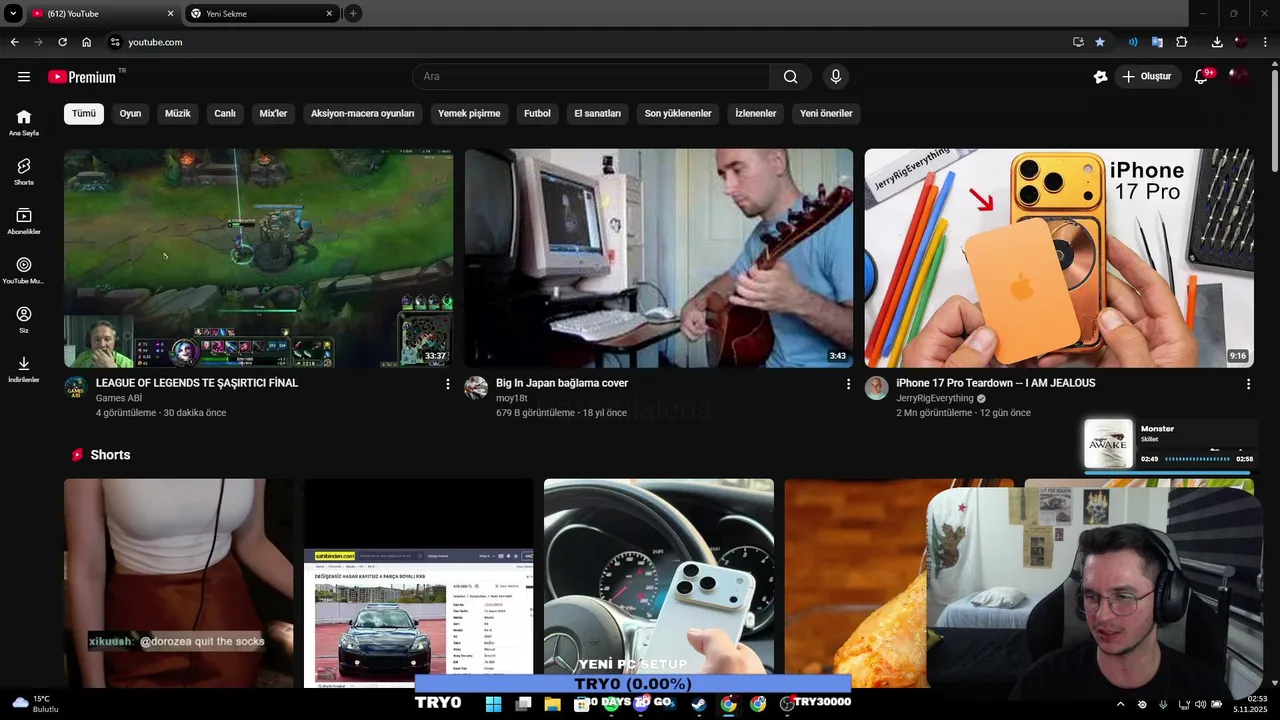Open Games ABİ channel name link
Screen dimensions: 1280x720
pyautogui.click(x=119, y=398)
